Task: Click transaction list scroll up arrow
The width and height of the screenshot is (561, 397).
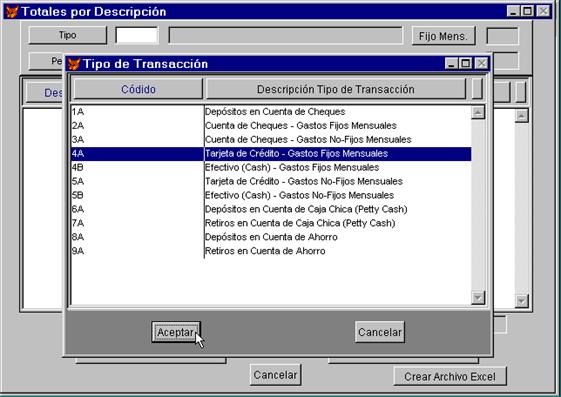Action: [478, 112]
